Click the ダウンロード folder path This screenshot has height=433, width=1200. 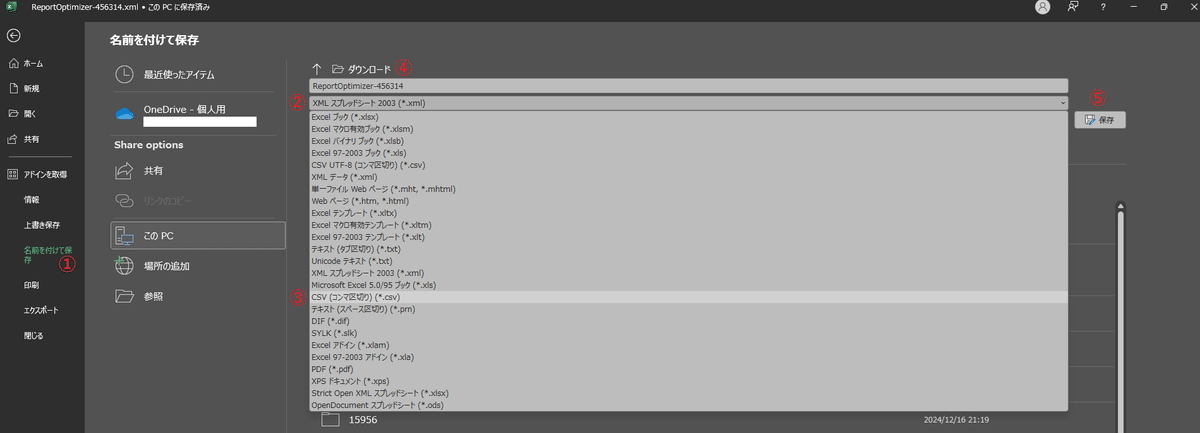369,69
